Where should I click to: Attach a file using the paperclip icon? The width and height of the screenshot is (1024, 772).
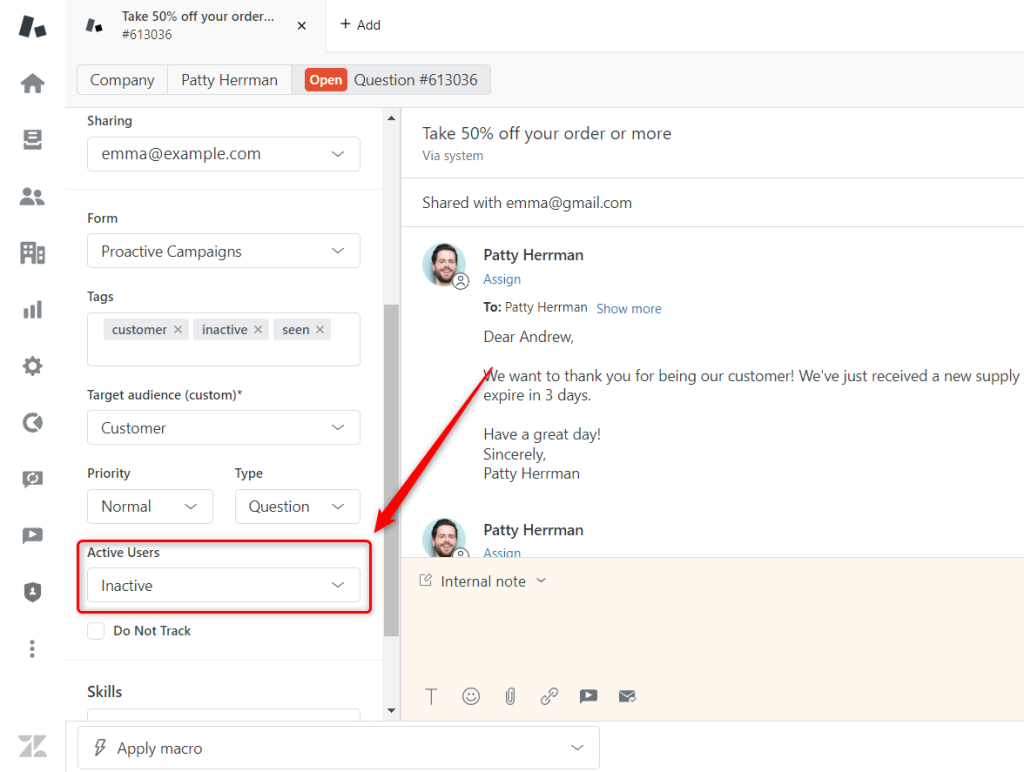[510, 696]
